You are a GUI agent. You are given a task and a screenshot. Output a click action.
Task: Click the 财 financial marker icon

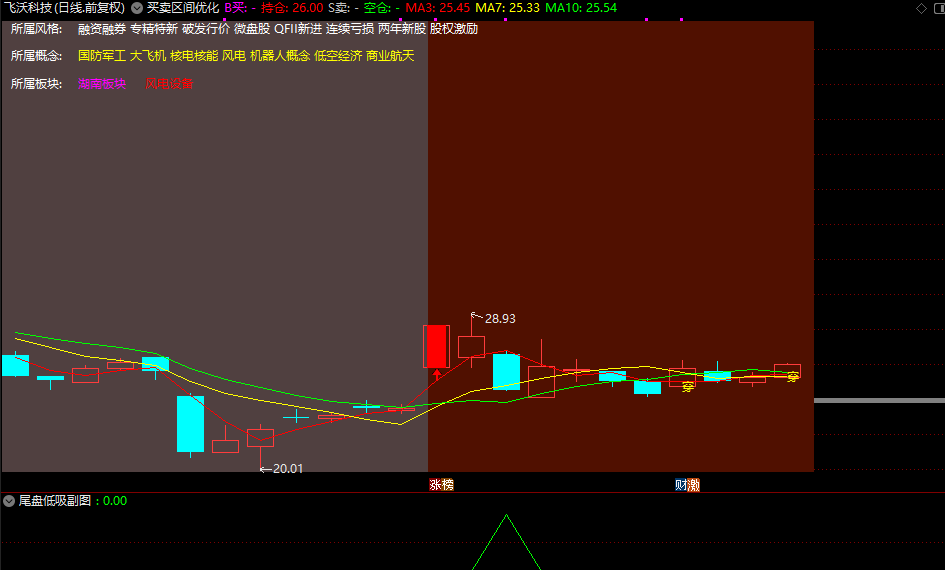pyautogui.click(x=681, y=484)
